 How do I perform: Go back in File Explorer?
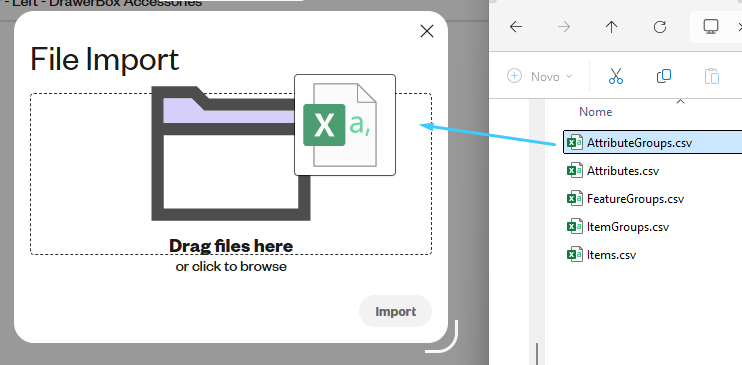[516, 27]
